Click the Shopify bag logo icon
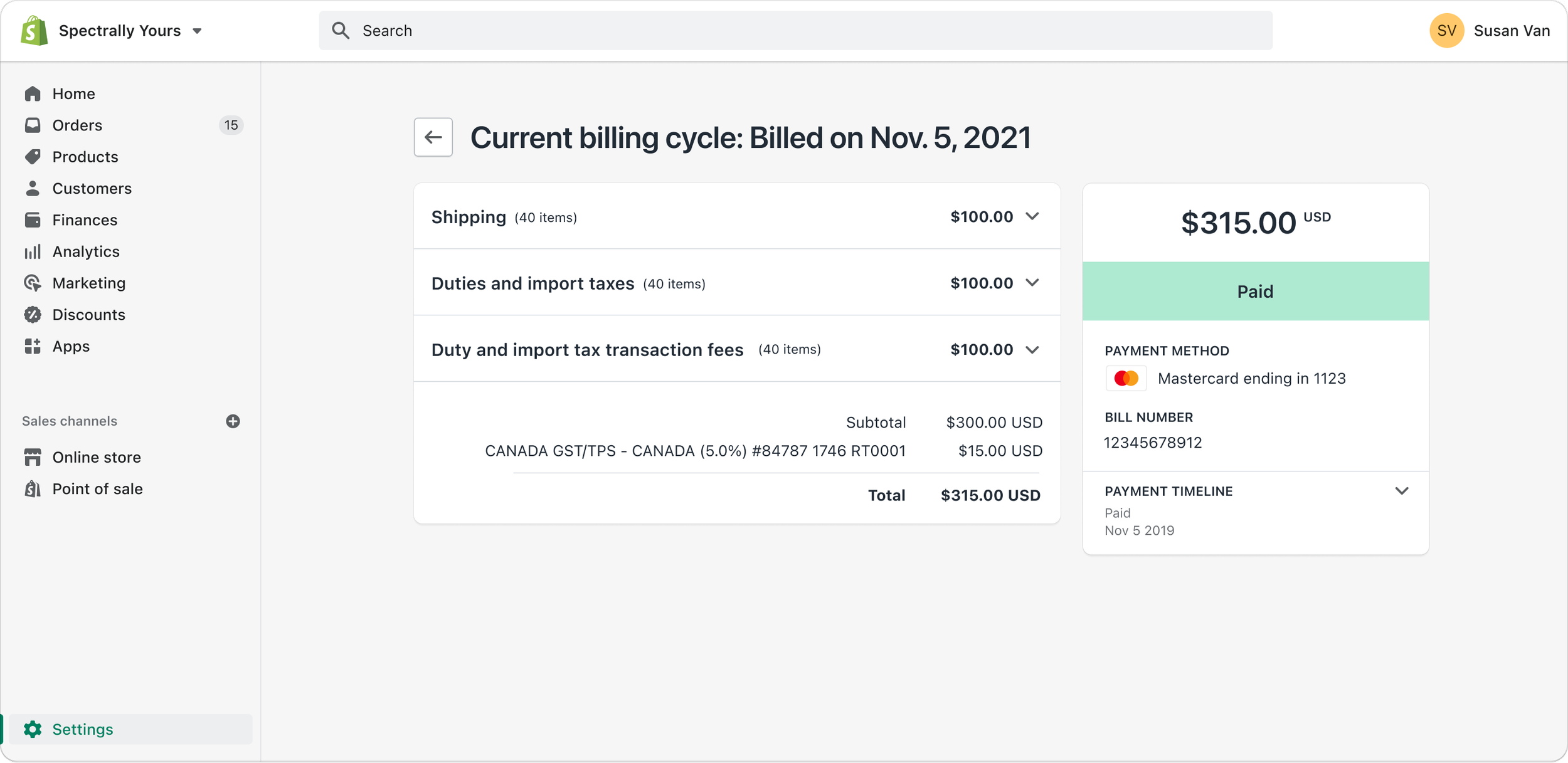Viewport: 1568px width, 763px height. 34,31
